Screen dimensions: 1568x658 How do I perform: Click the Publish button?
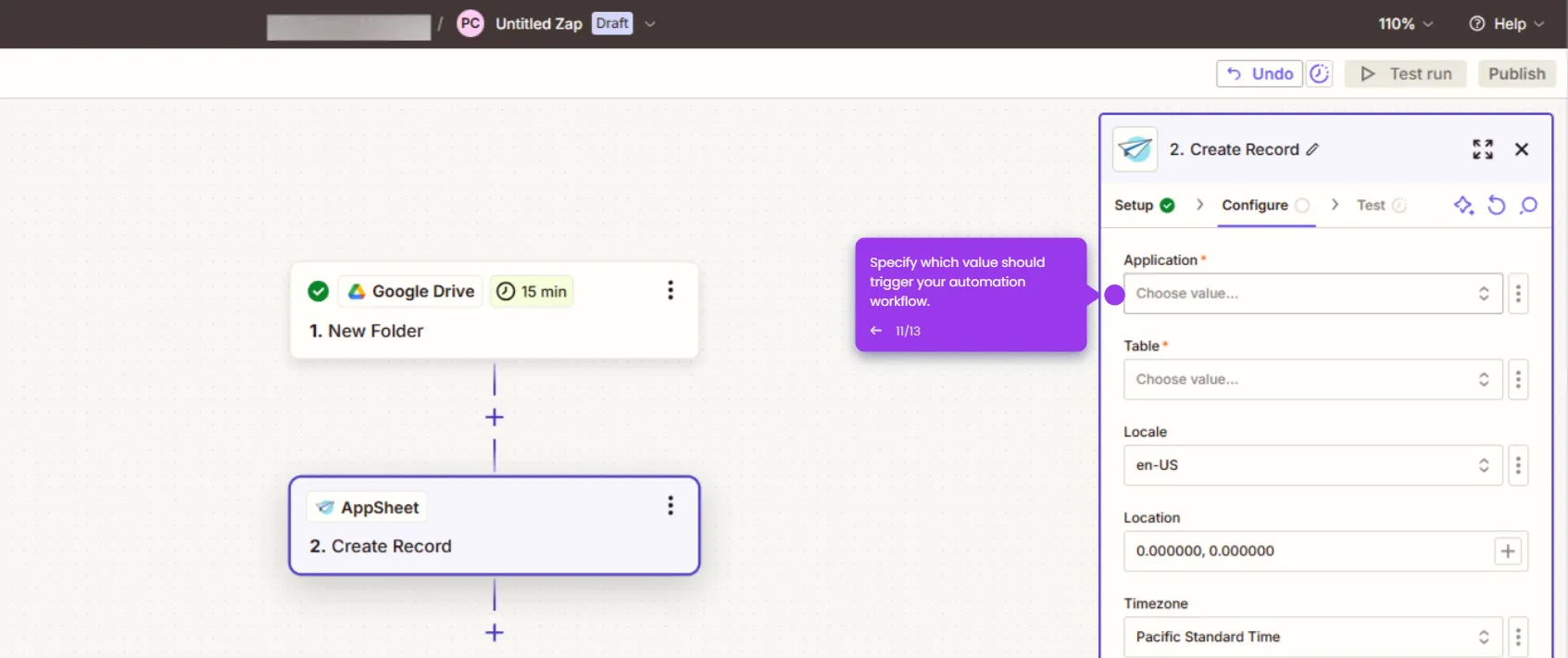point(1517,73)
